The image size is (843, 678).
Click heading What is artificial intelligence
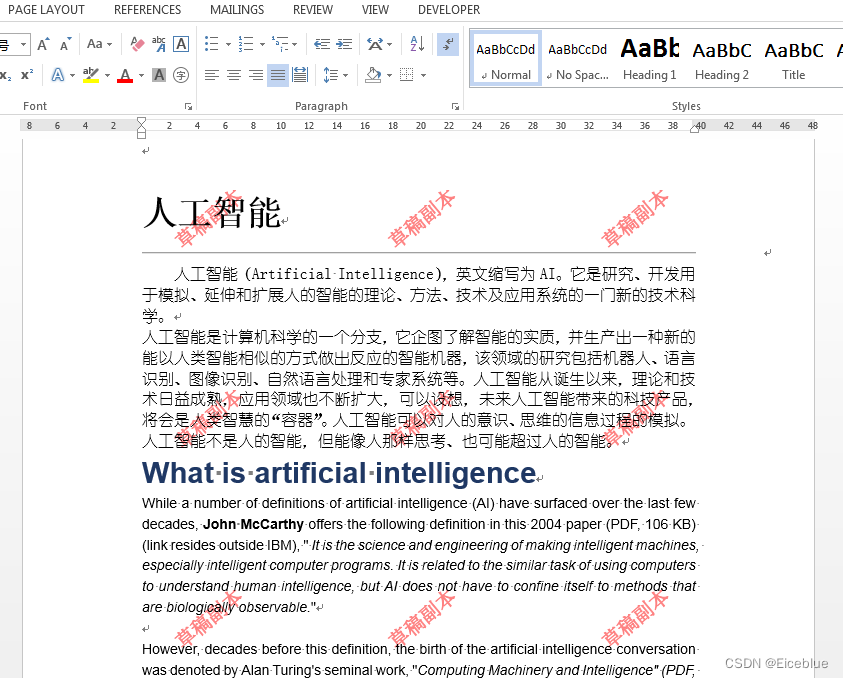coord(339,473)
